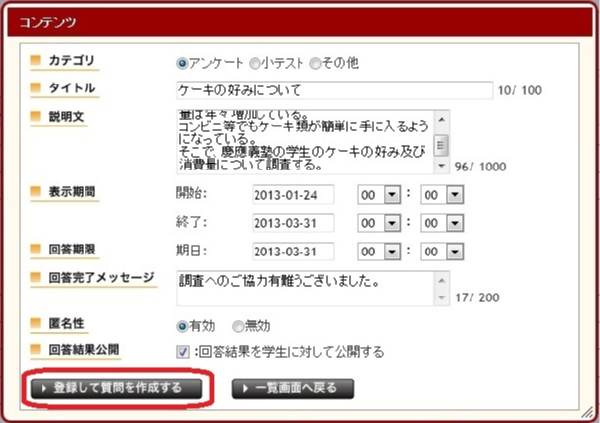Click 一覧画面へ戻る button
This screenshot has width=600, height=423.
tap(293, 388)
